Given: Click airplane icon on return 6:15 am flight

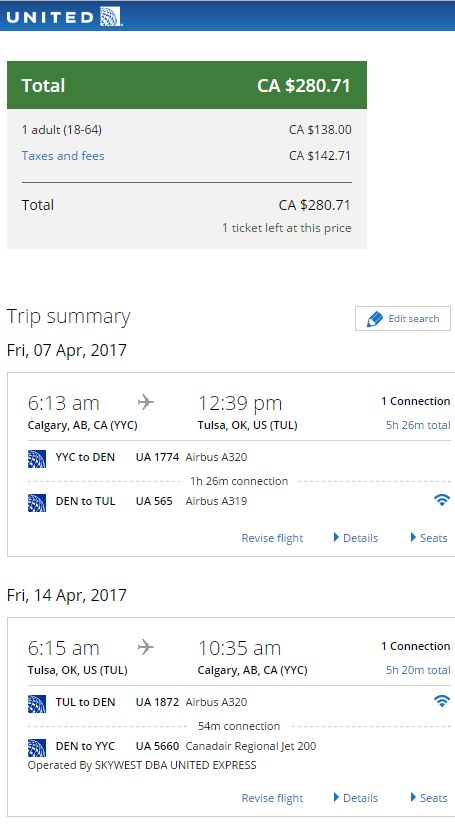Looking at the screenshot, I should tap(146, 647).
